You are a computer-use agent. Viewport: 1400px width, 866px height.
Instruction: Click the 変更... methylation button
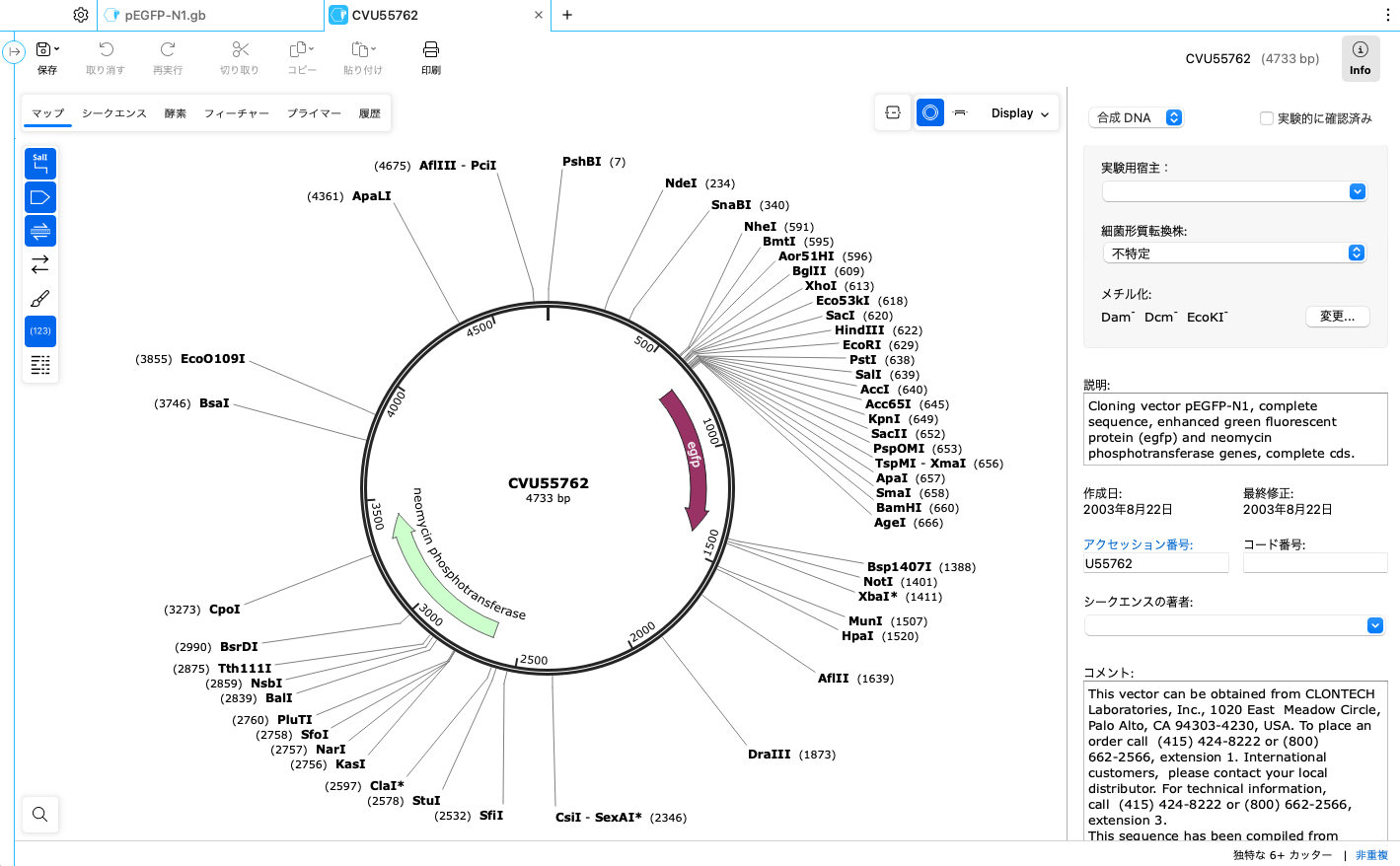[x=1337, y=317]
